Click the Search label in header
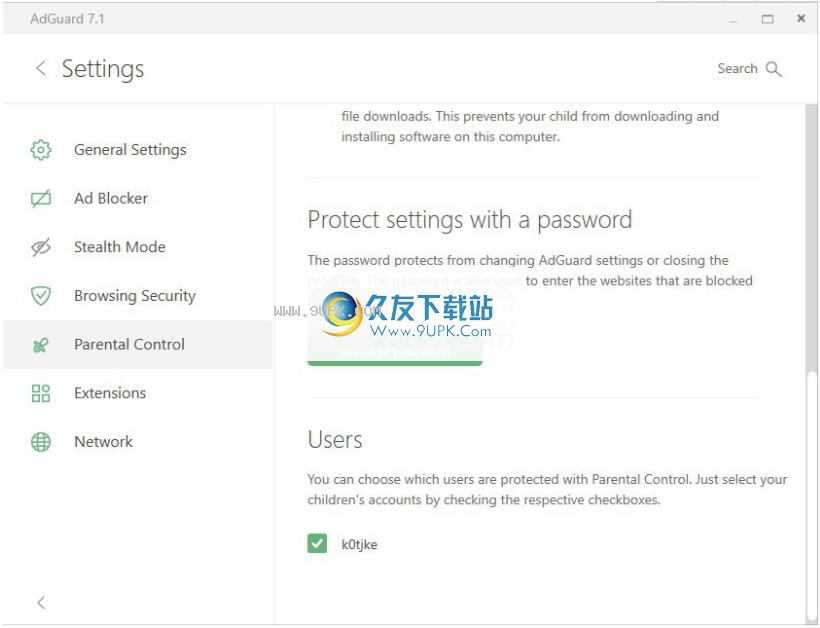 (737, 68)
